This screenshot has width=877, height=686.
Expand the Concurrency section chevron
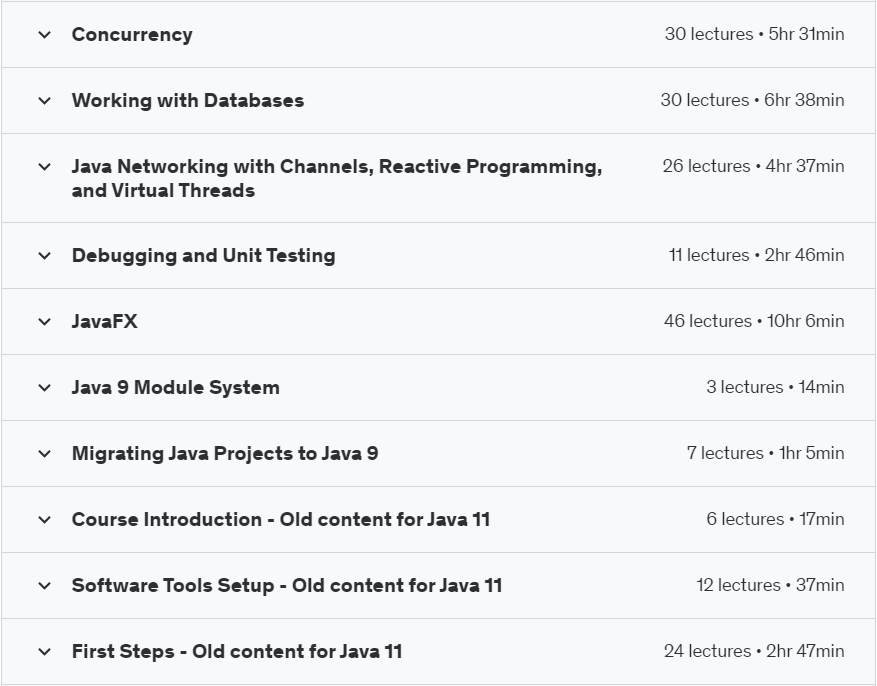tap(44, 35)
